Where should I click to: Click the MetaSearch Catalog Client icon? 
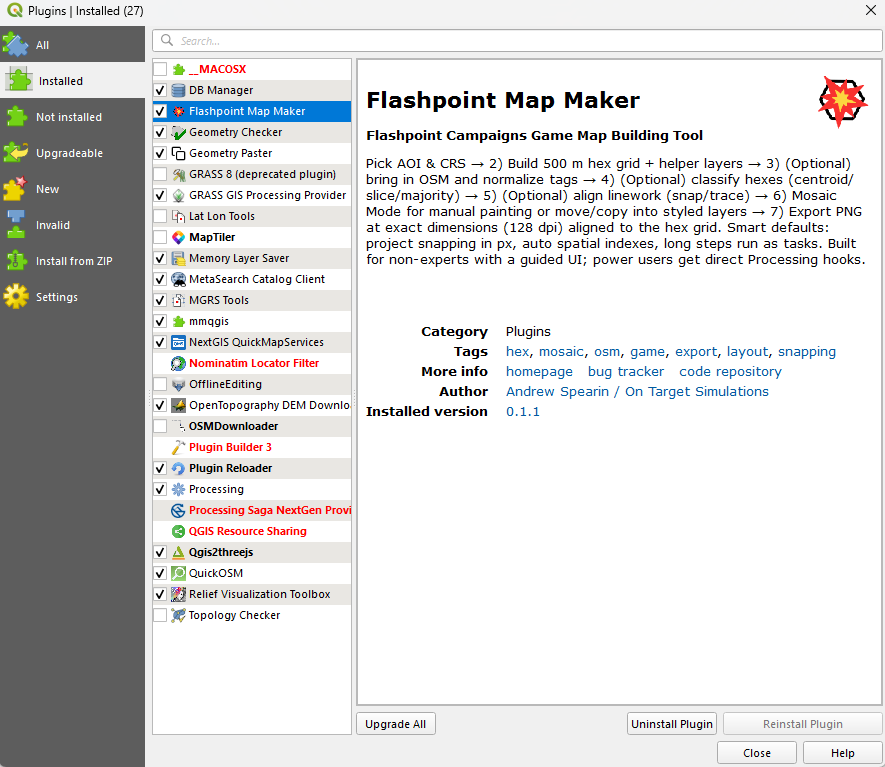tap(178, 279)
